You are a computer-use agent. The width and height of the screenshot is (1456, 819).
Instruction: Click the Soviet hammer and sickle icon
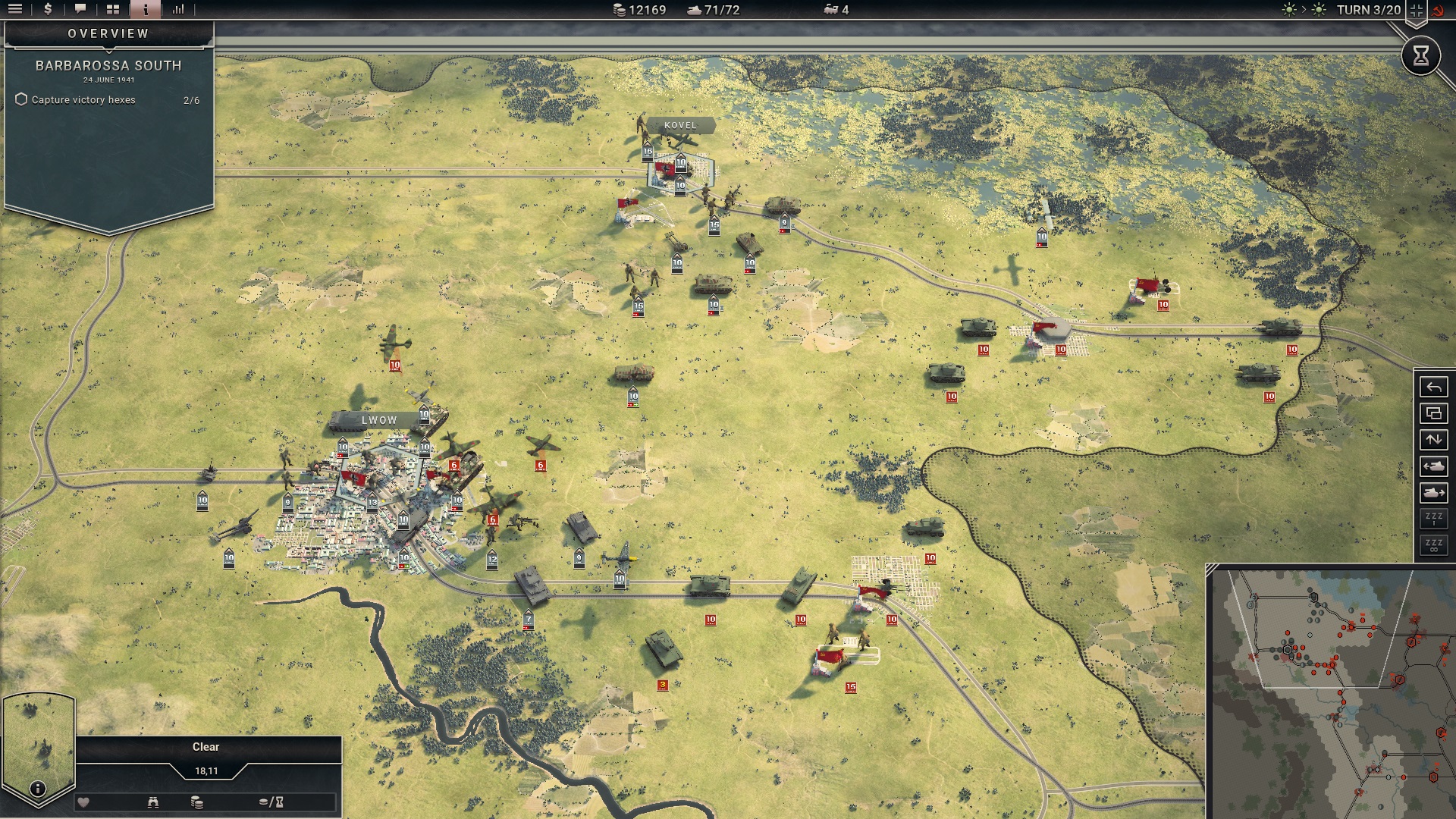1439,10
